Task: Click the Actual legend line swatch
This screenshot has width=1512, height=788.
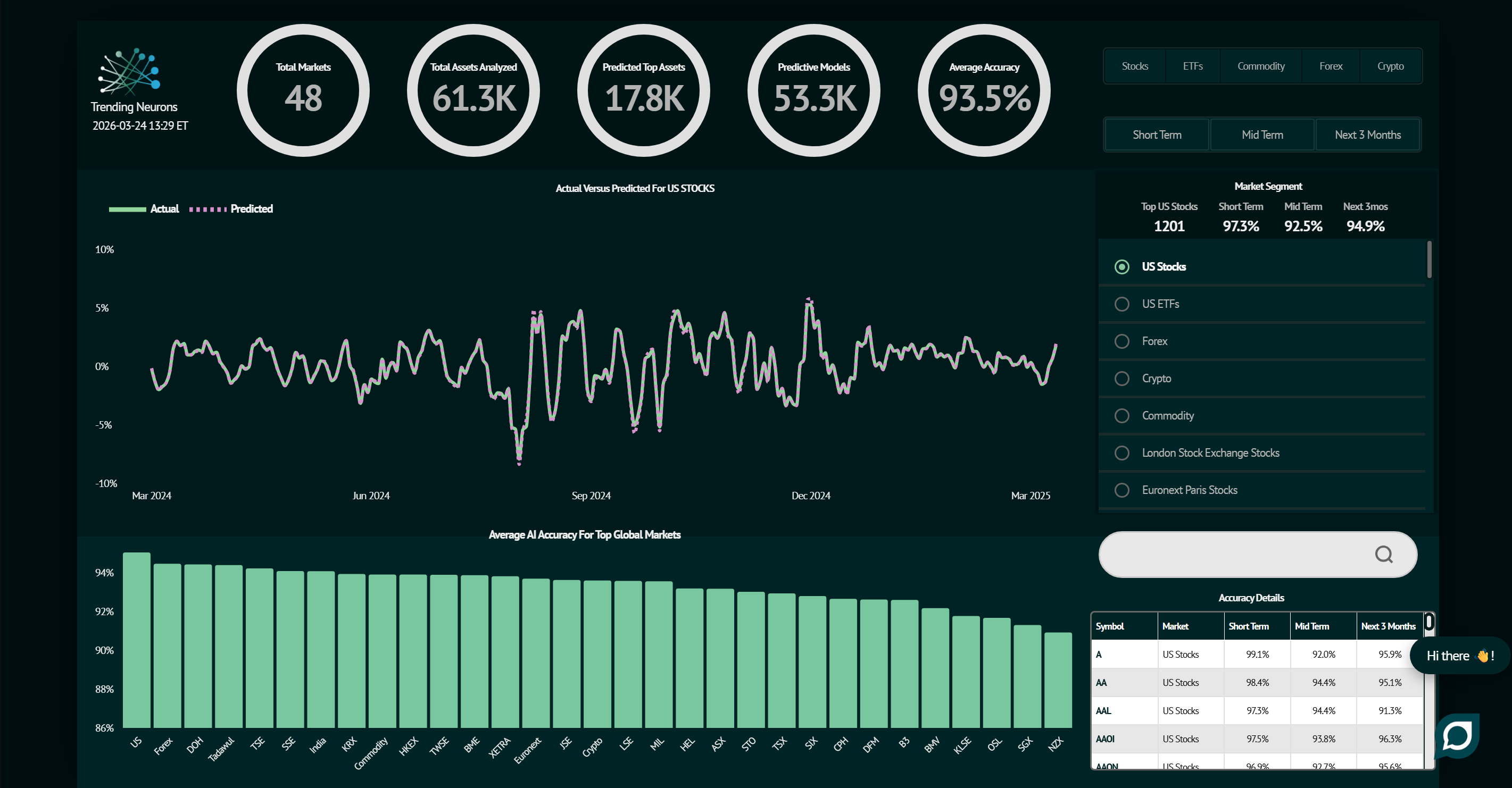Action: (127, 209)
